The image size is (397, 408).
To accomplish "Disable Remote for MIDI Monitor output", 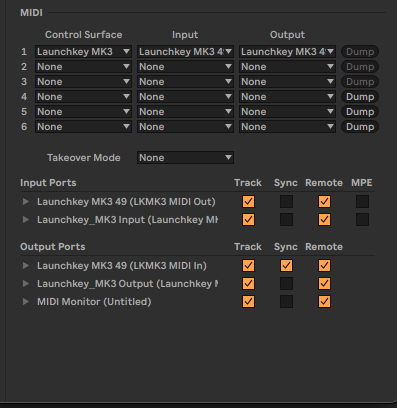I will [x=324, y=302].
